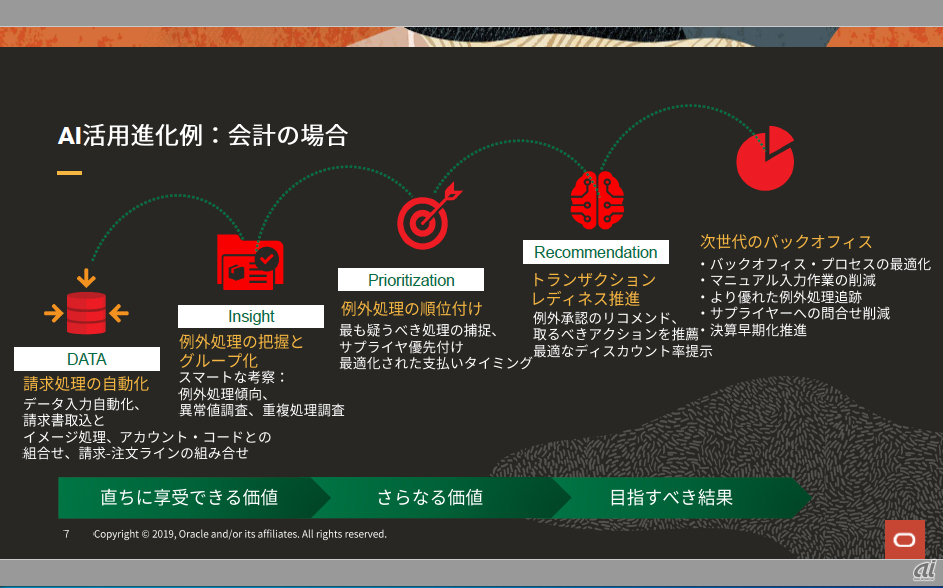Viewport: 943px width, 588px height.
Task: Select the red target with arrow icon
Action: [427, 215]
